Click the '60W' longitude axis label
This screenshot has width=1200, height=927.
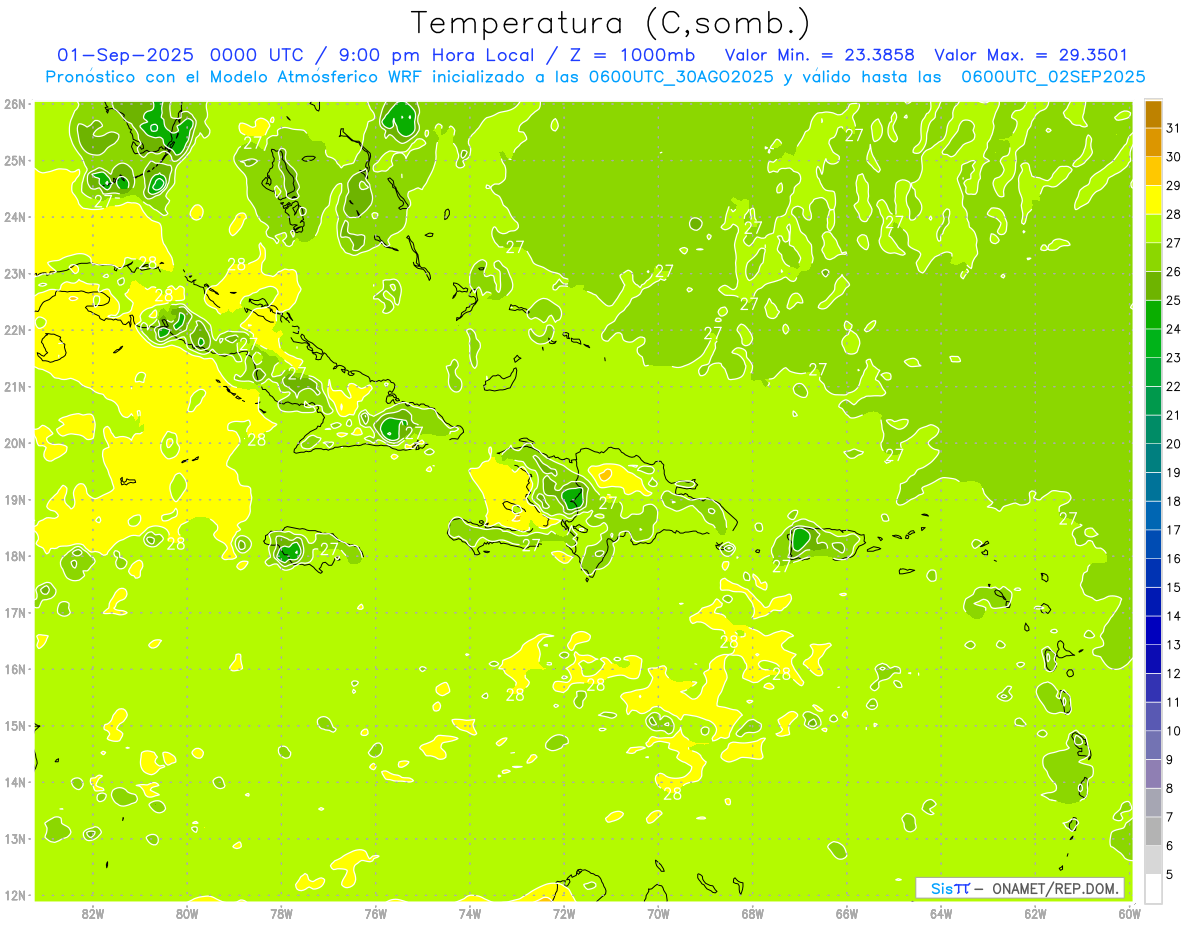coord(1130,913)
